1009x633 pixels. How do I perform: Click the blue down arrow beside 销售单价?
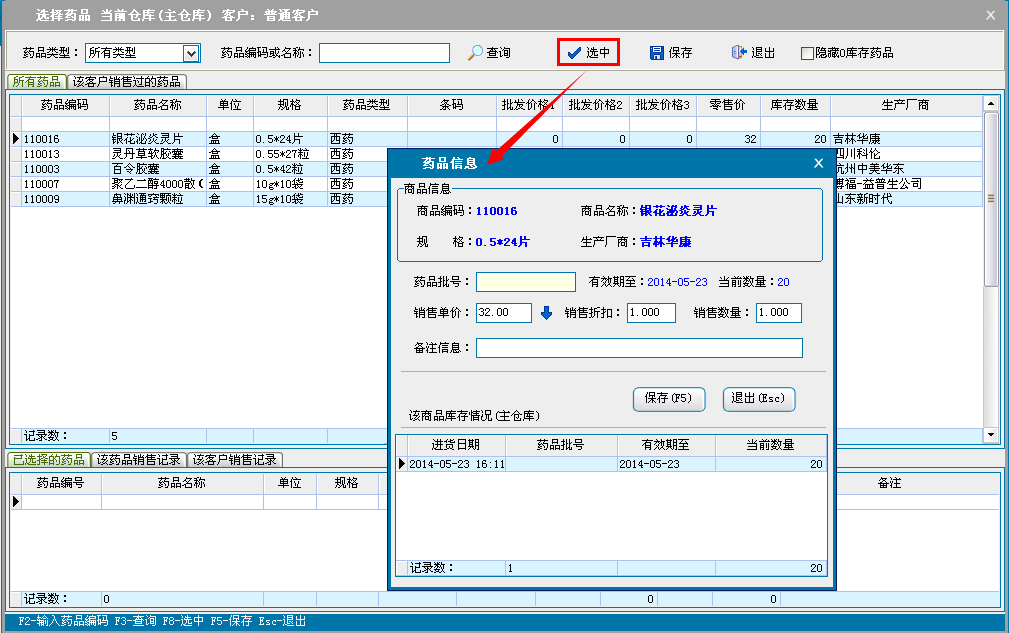coord(546,313)
